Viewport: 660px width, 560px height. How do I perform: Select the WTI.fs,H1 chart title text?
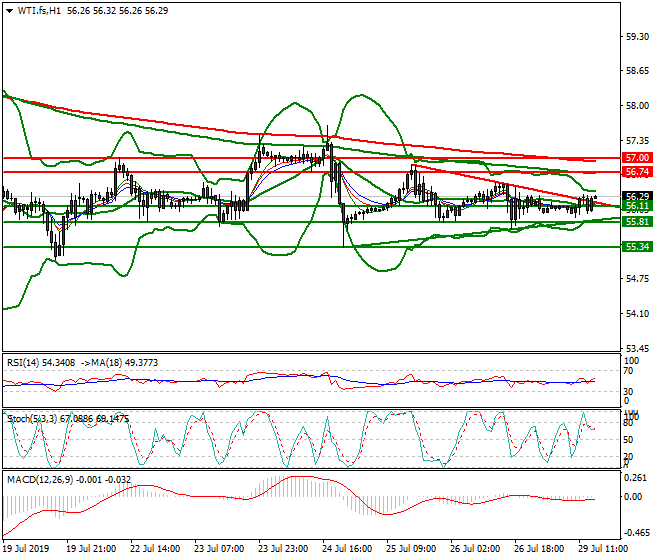point(39,11)
